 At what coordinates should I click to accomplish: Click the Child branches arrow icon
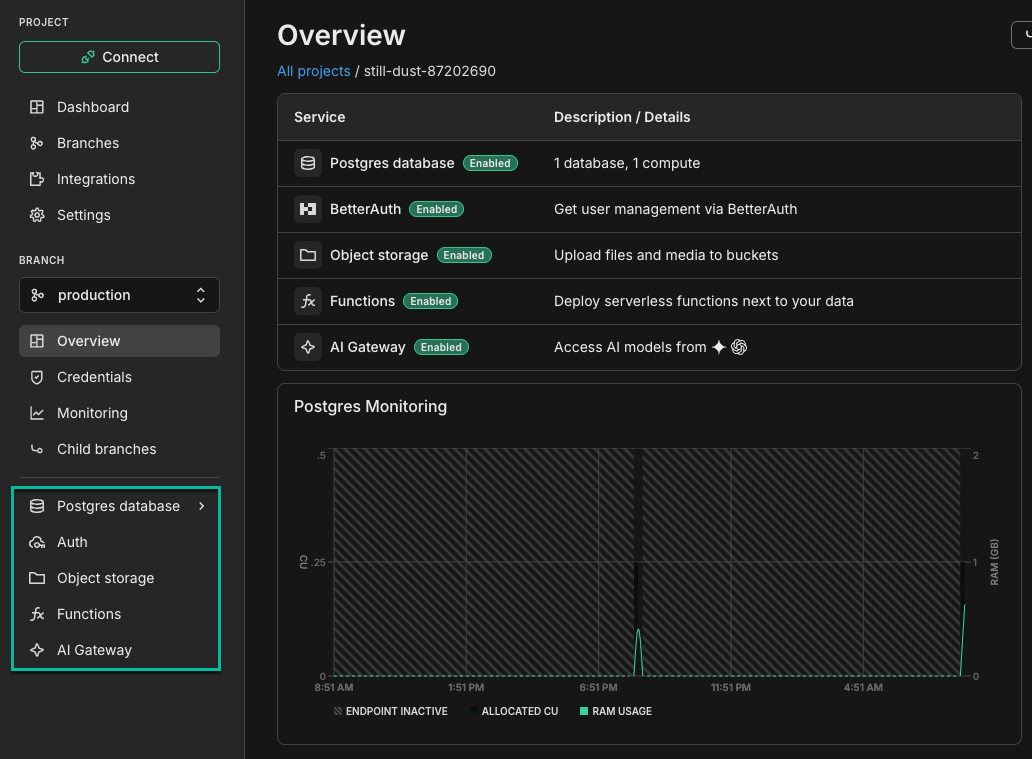coord(37,450)
